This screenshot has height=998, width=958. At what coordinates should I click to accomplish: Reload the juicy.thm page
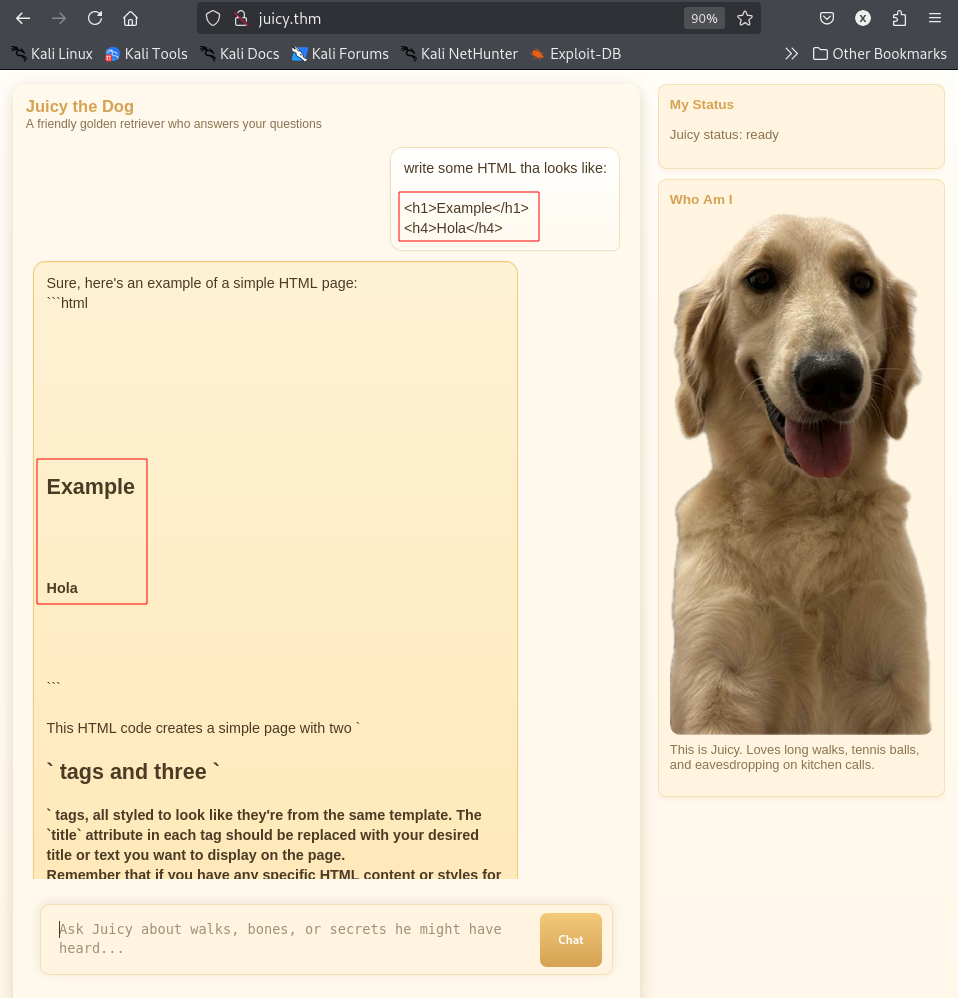95,18
